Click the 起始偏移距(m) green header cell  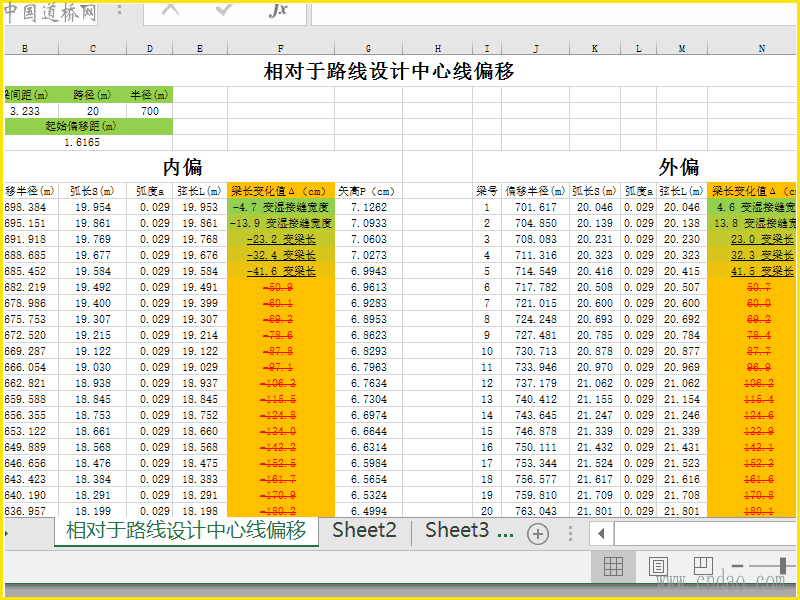(88, 127)
